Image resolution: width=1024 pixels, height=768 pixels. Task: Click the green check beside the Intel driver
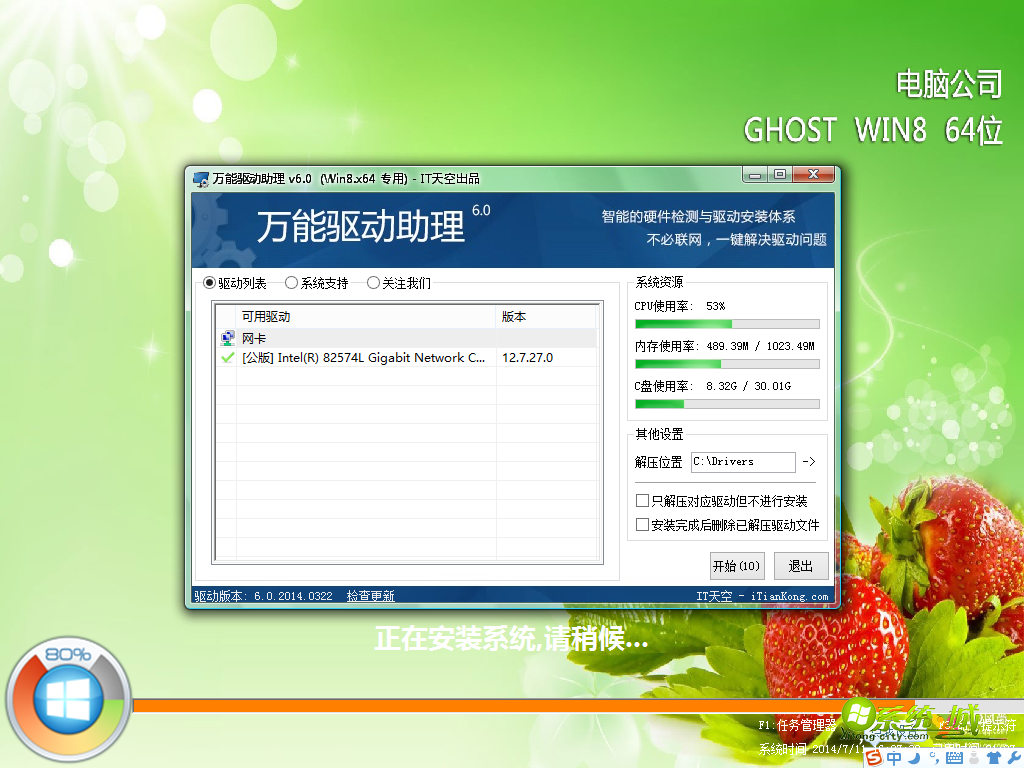226,357
